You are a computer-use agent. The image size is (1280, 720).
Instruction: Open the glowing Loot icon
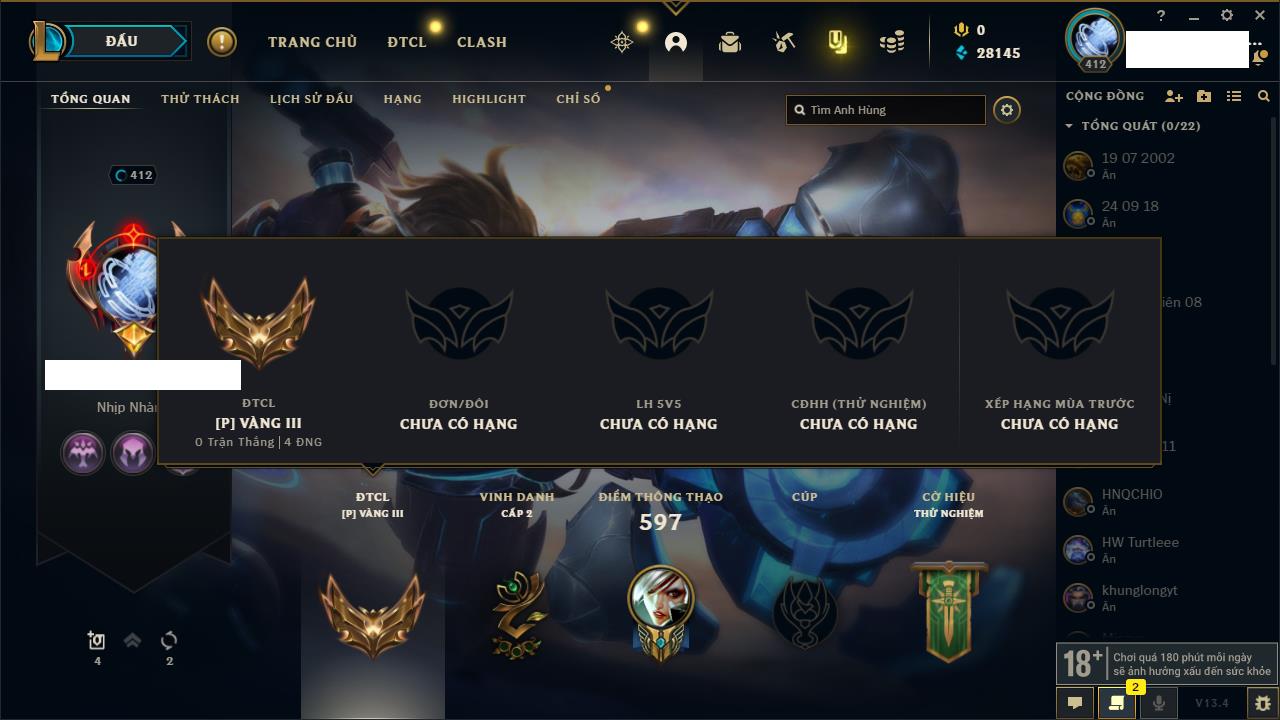click(x=838, y=42)
